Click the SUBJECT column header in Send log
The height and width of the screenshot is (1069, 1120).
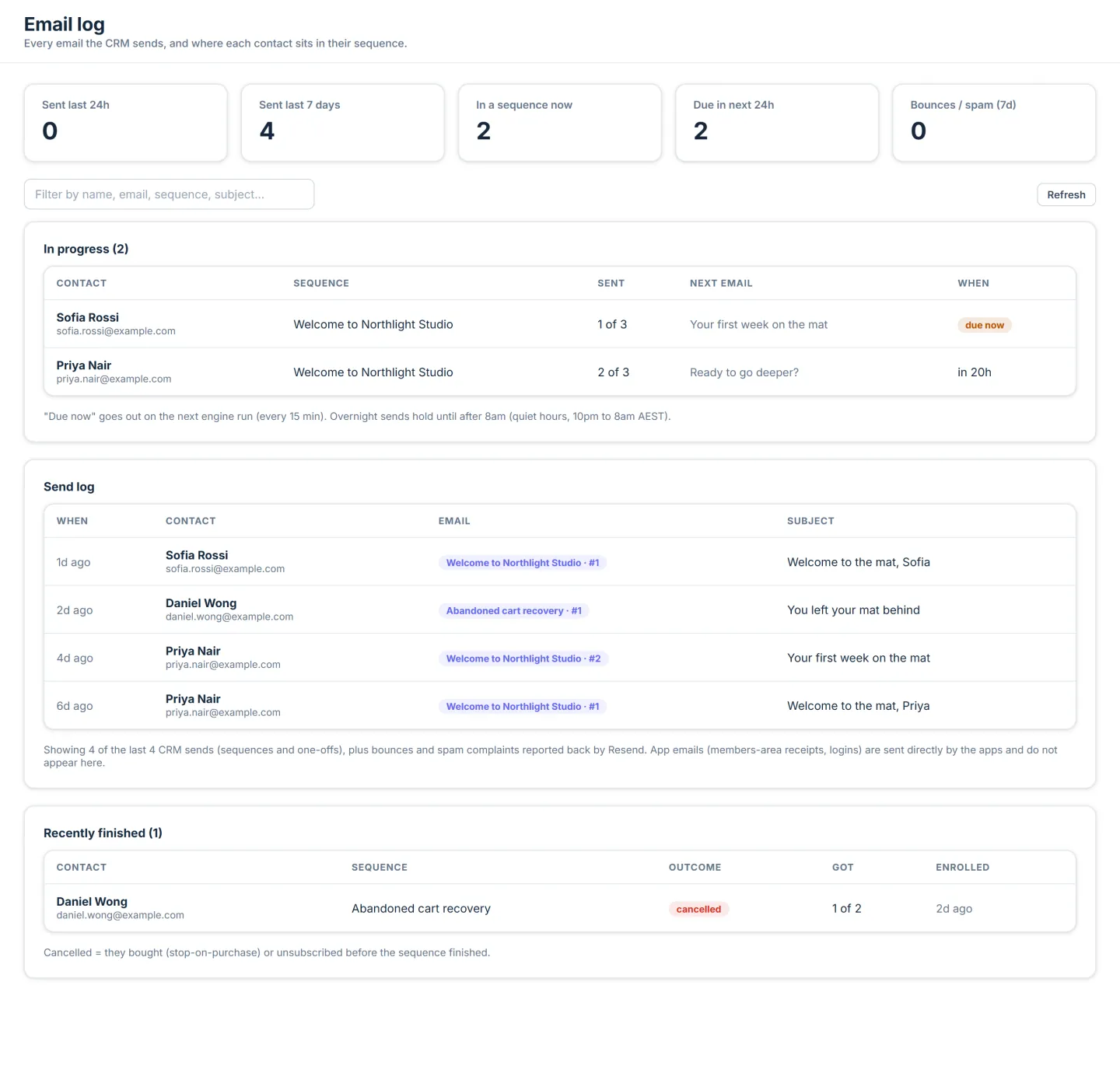point(810,521)
